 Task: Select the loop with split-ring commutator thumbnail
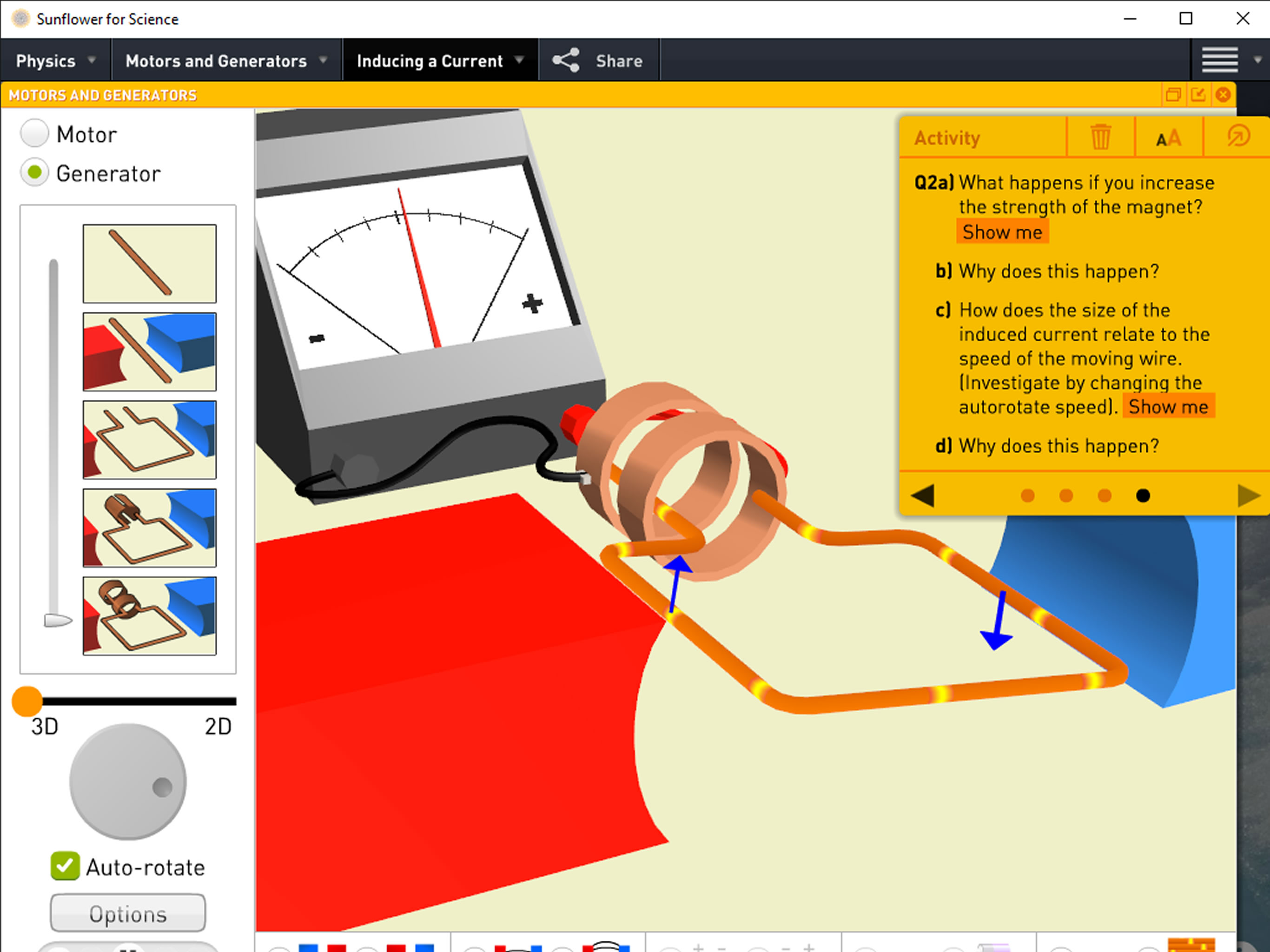tap(149, 528)
